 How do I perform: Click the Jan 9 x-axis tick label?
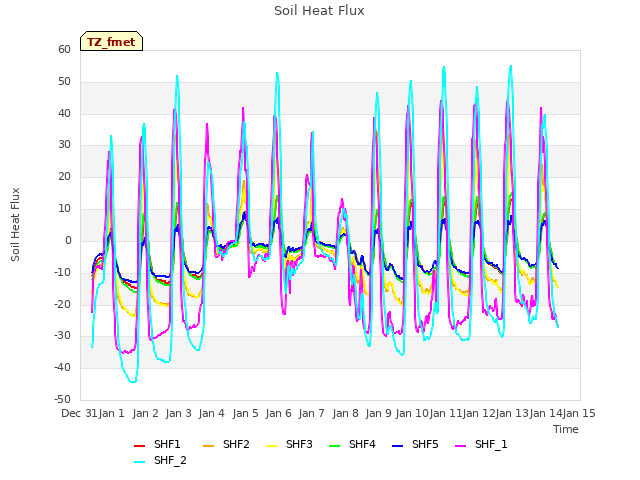click(378, 413)
